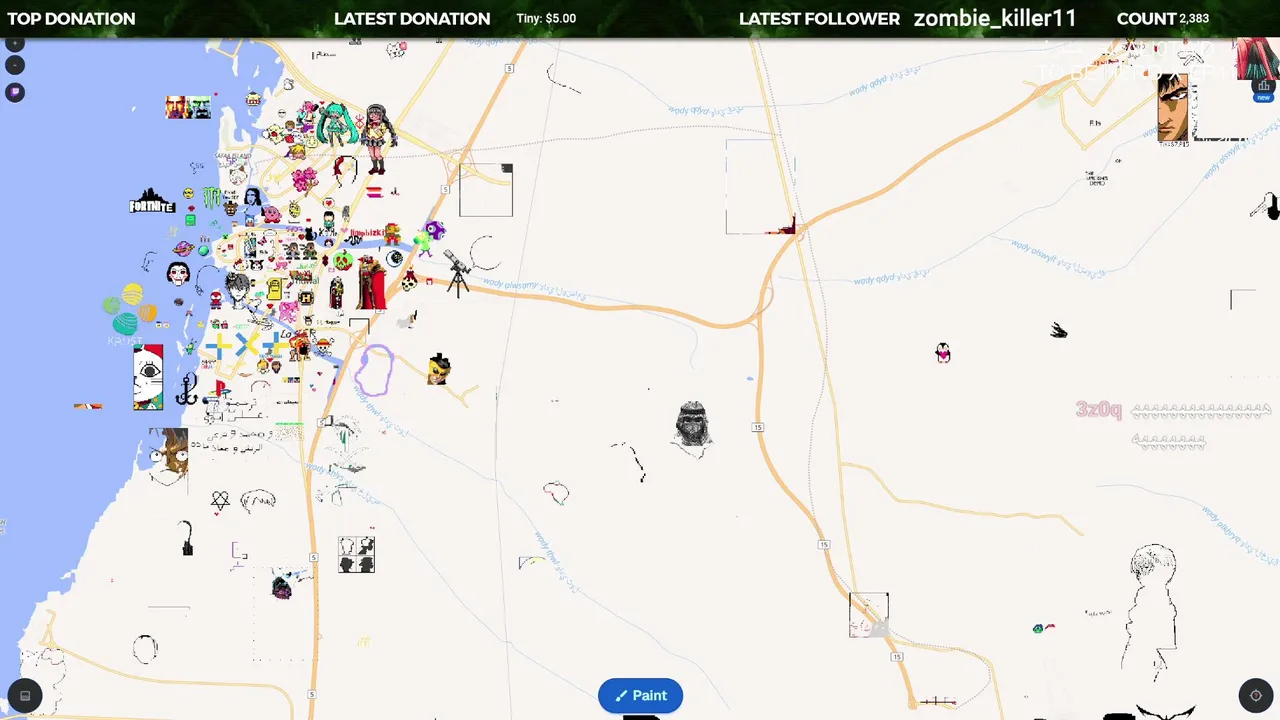Select the pentagram star drawing
This screenshot has height=720, width=1280.
click(x=220, y=500)
